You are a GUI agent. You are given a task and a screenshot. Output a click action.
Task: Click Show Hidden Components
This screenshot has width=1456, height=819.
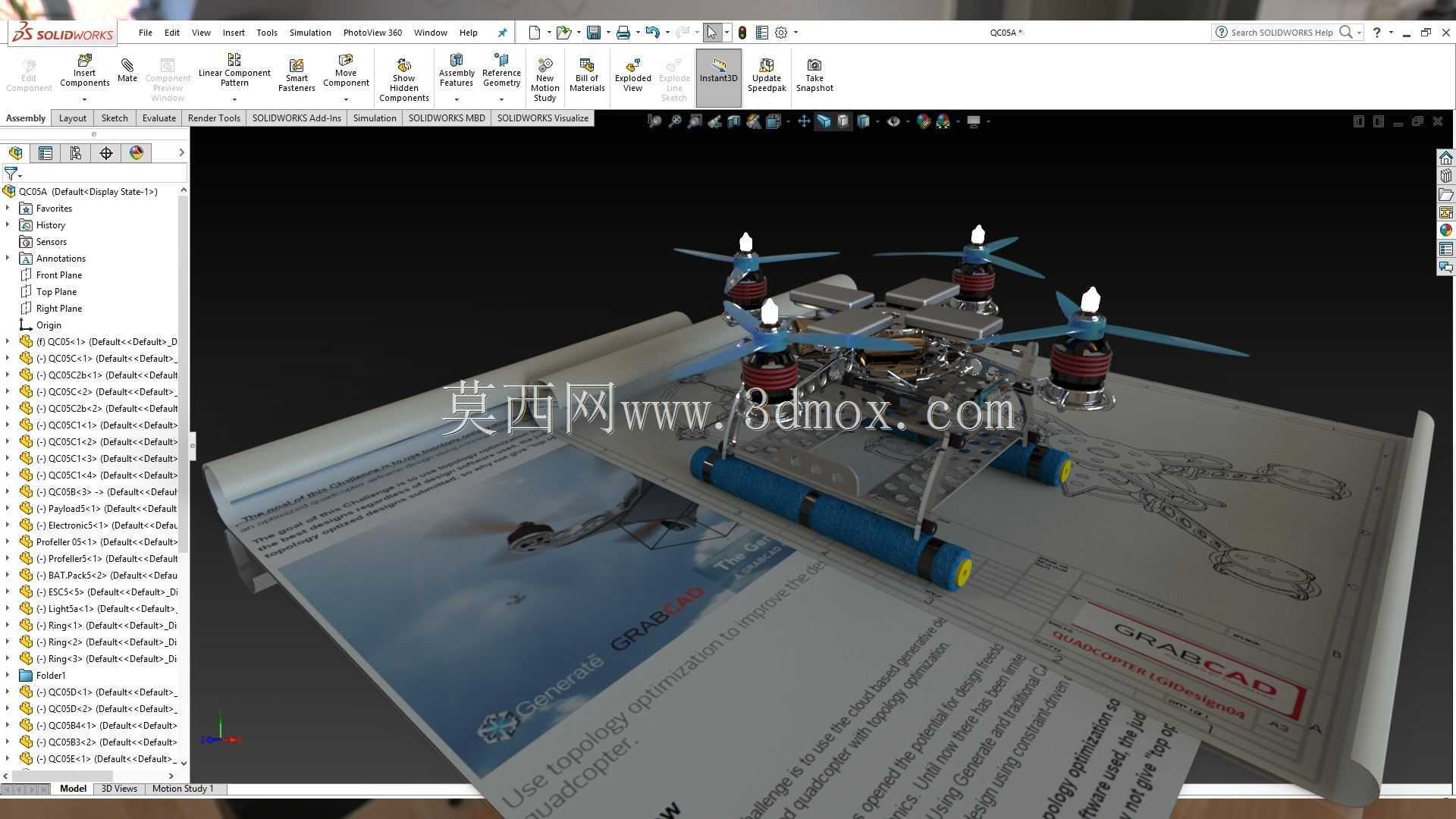point(403,80)
